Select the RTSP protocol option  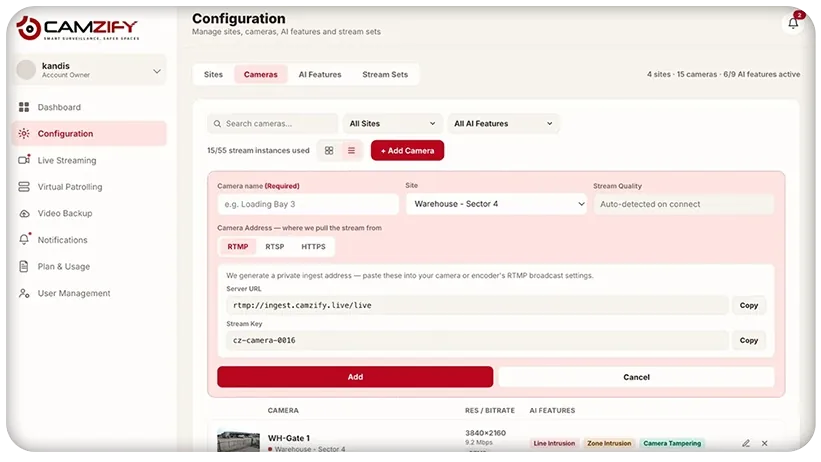(274, 246)
